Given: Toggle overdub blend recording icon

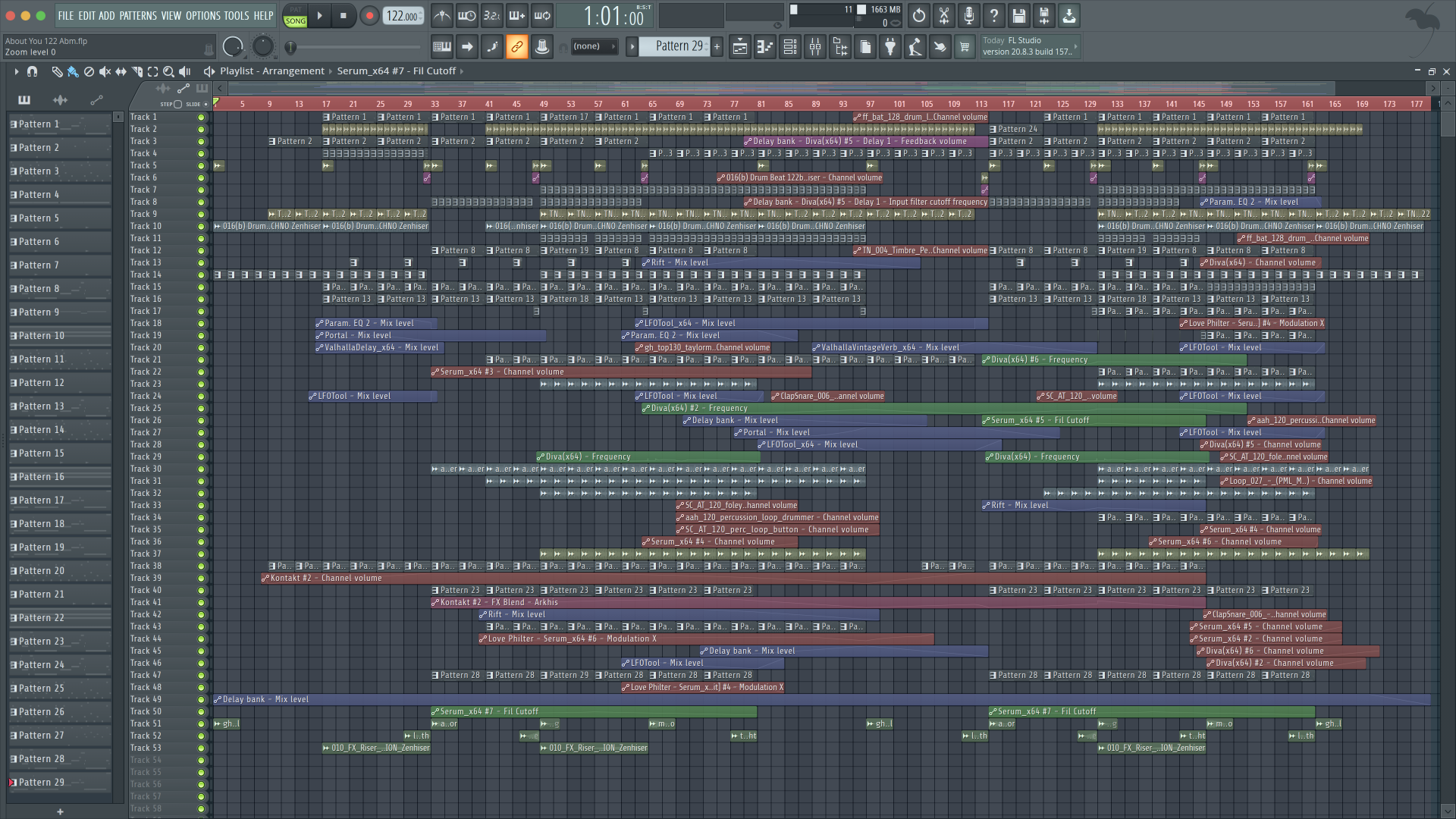Looking at the screenshot, I should click(517, 15).
